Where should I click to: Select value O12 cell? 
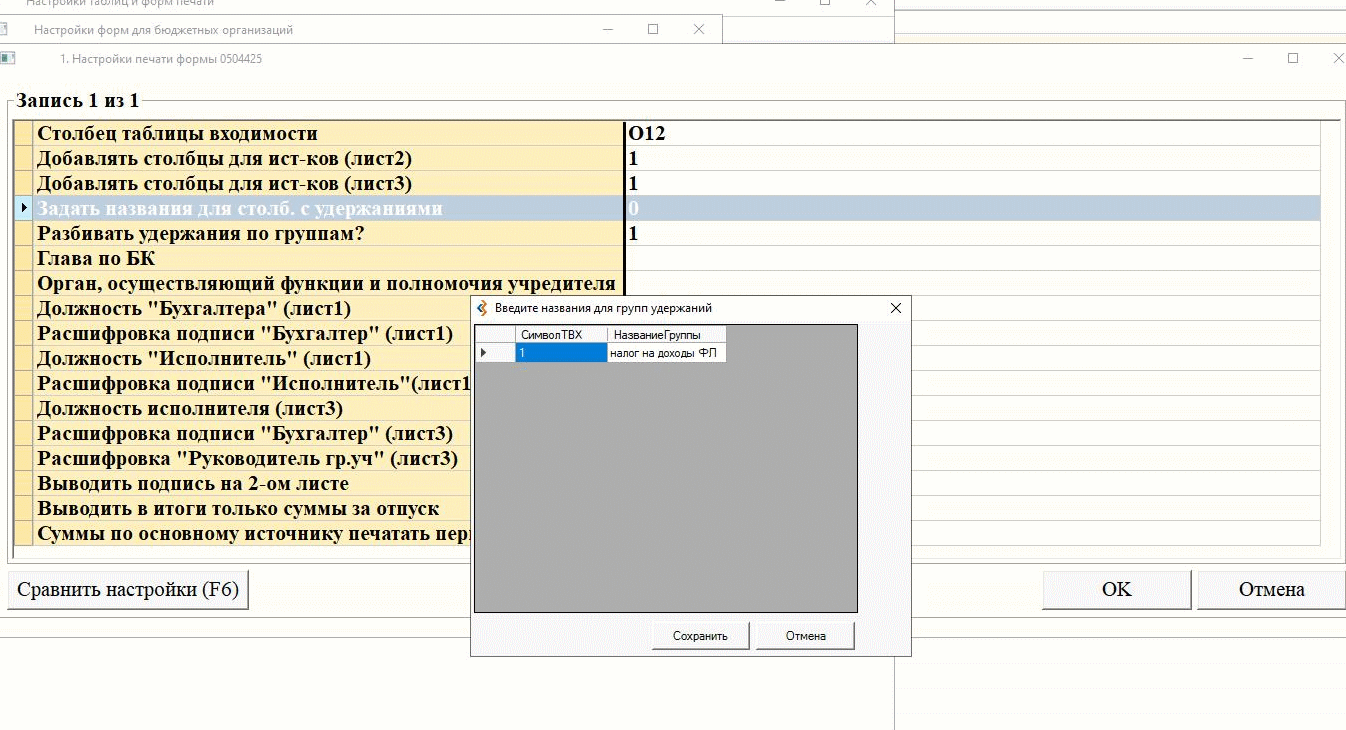[x=972, y=134]
